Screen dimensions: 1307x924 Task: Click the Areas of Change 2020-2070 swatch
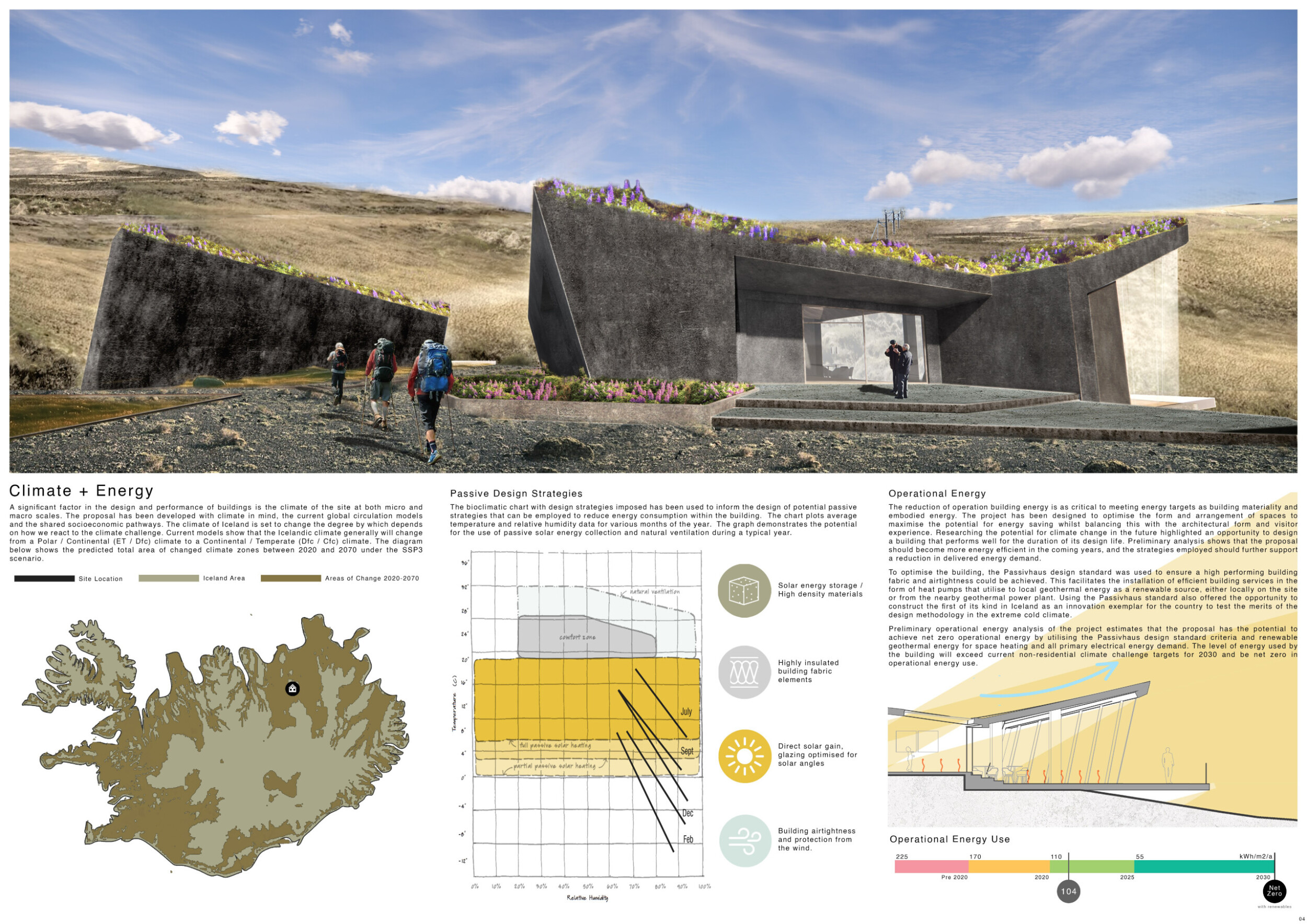[x=290, y=578]
